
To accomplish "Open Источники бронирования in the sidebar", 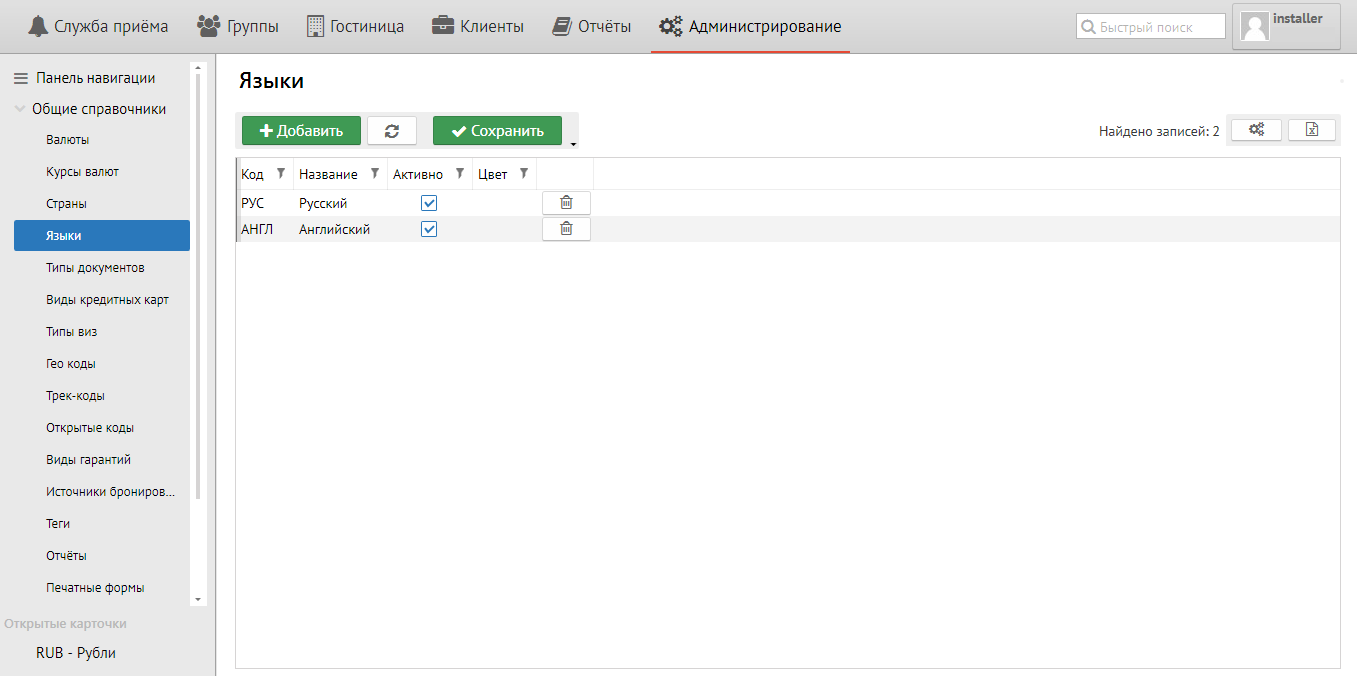I will [102, 492].
